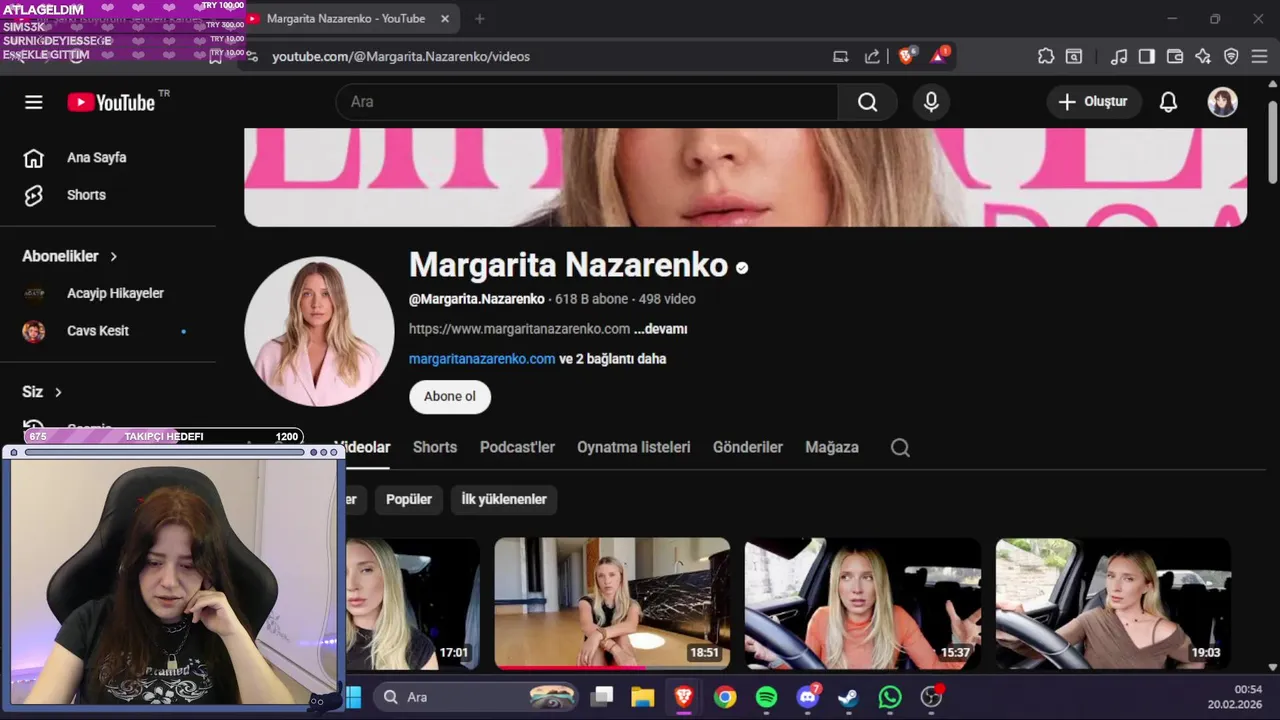Open the YouTube hamburger guide menu

click(34, 102)
